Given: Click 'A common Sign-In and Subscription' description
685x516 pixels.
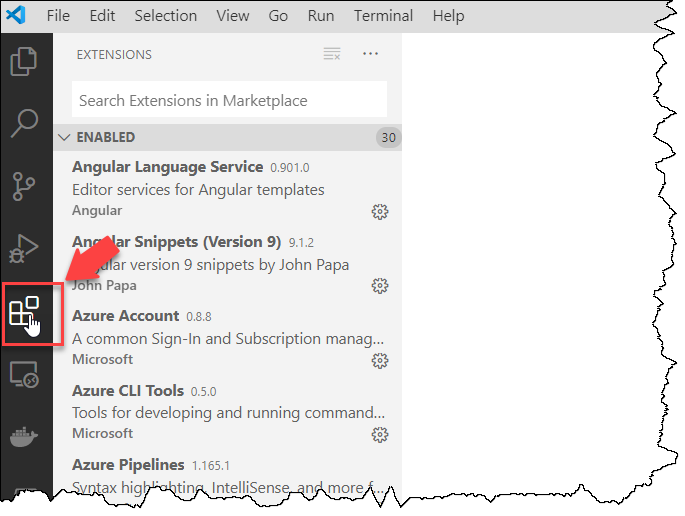Looking at the screenshot, I should [x=228, y=339].
